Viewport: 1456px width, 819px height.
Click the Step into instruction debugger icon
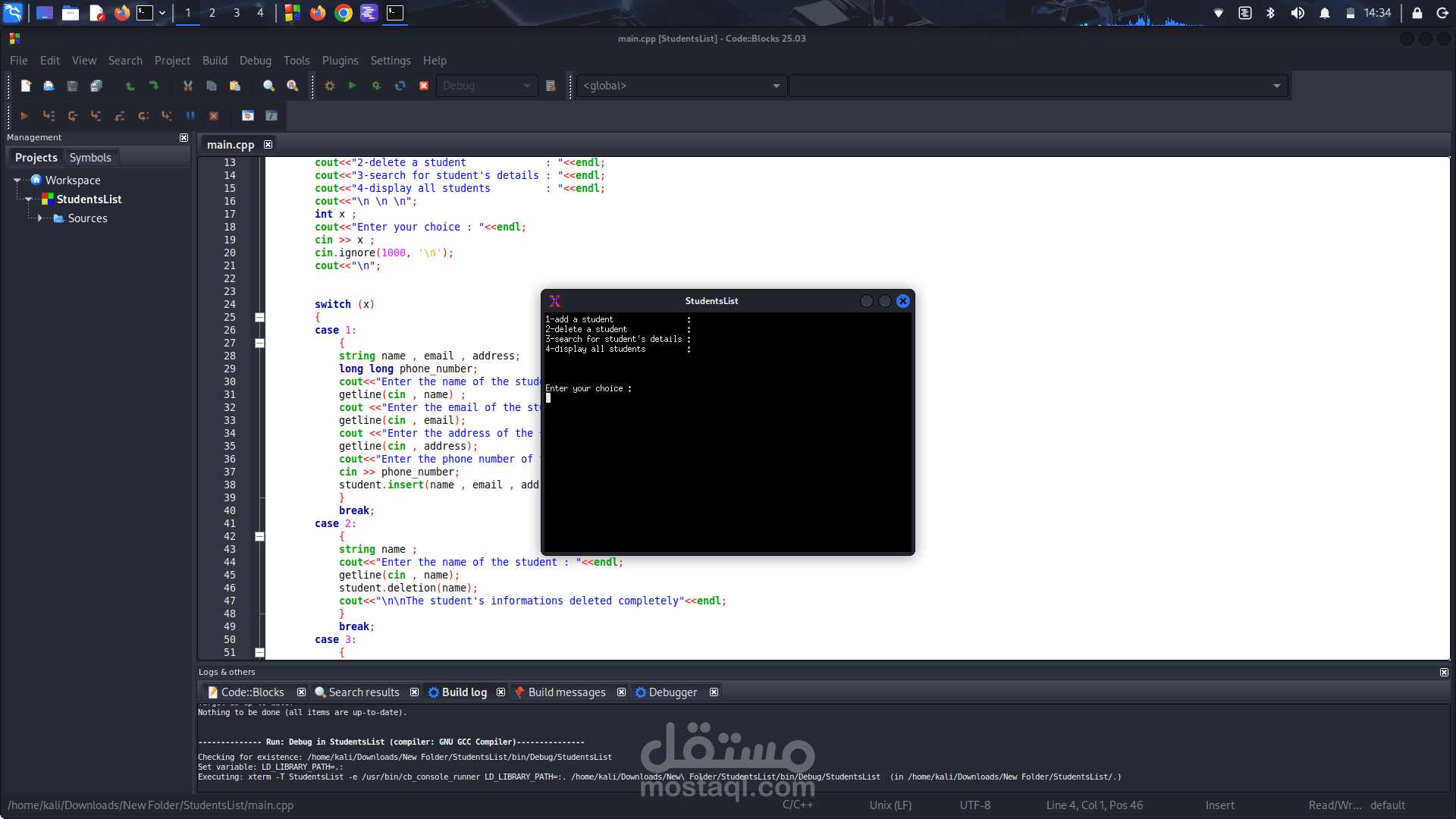coord(167,115)
